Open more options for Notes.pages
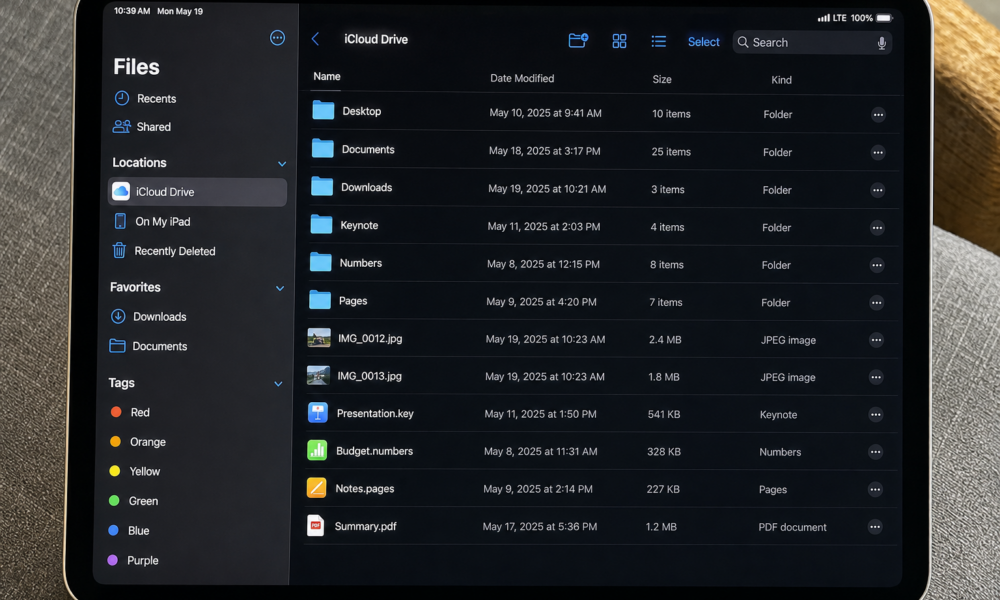 point(875,490)
